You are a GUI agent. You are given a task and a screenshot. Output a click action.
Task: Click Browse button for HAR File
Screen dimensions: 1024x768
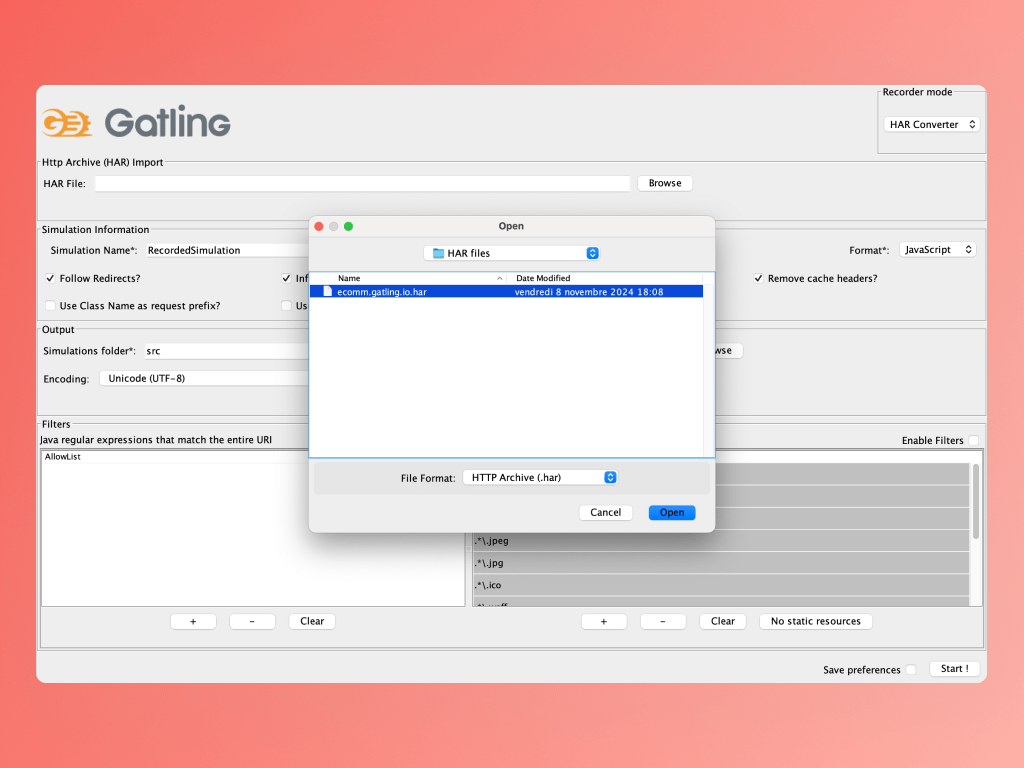[x=665, y=184]
